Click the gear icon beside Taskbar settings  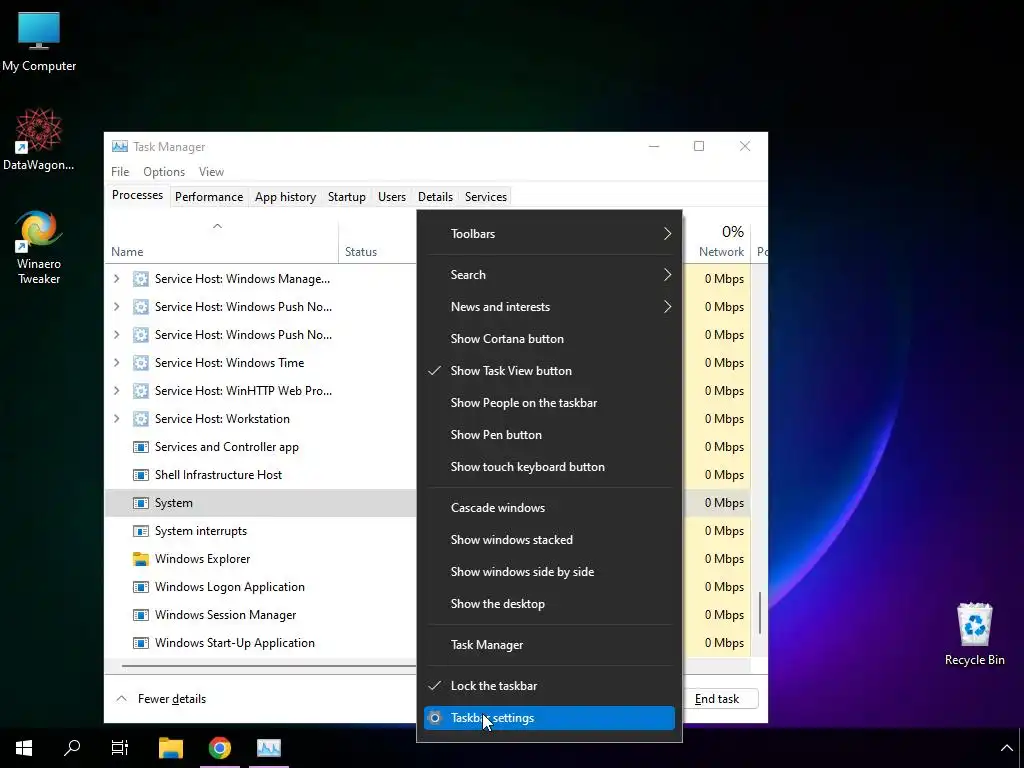[x=435, y=718]
